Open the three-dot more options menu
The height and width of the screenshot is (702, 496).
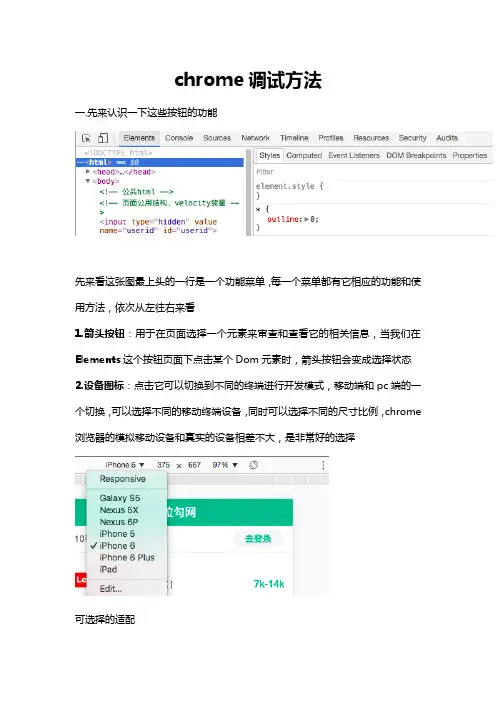pos(323,465)
